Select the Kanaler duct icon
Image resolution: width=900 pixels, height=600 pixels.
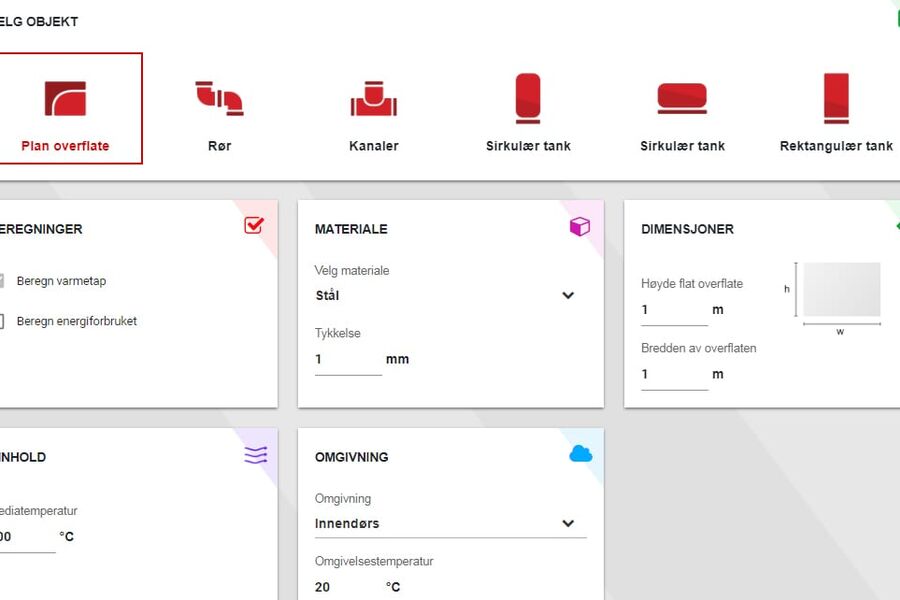pyautogui.click(x=373, y=99)
